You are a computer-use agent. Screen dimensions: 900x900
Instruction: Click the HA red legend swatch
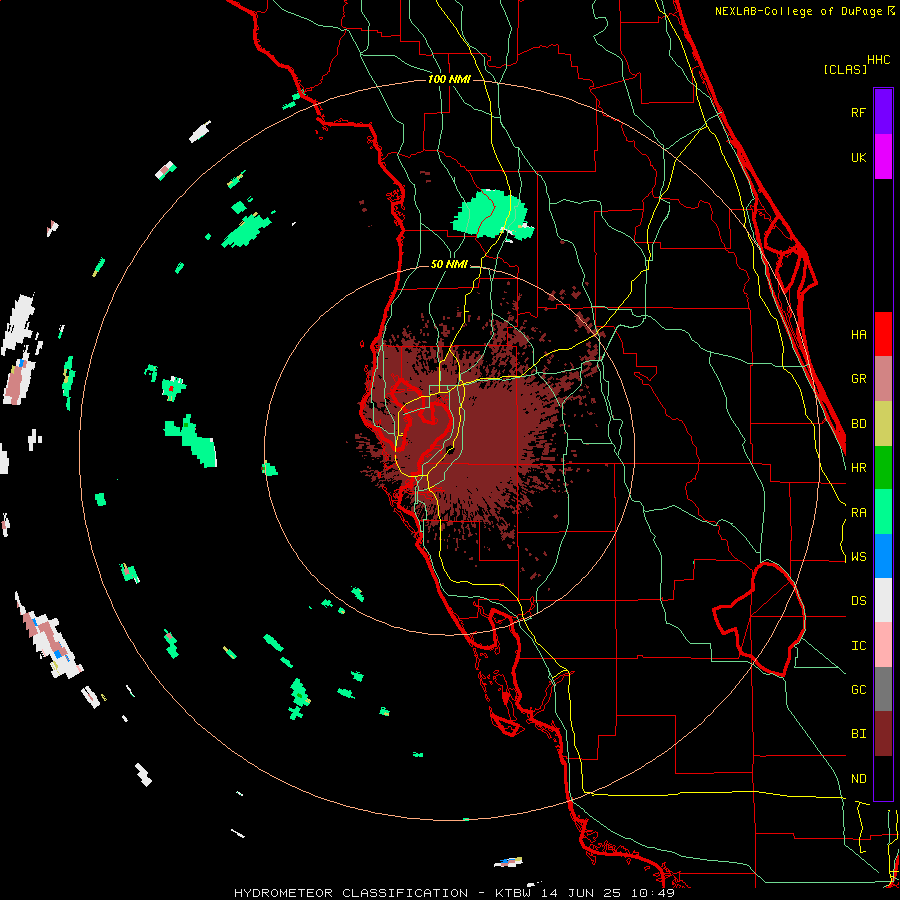coord(883,334)
